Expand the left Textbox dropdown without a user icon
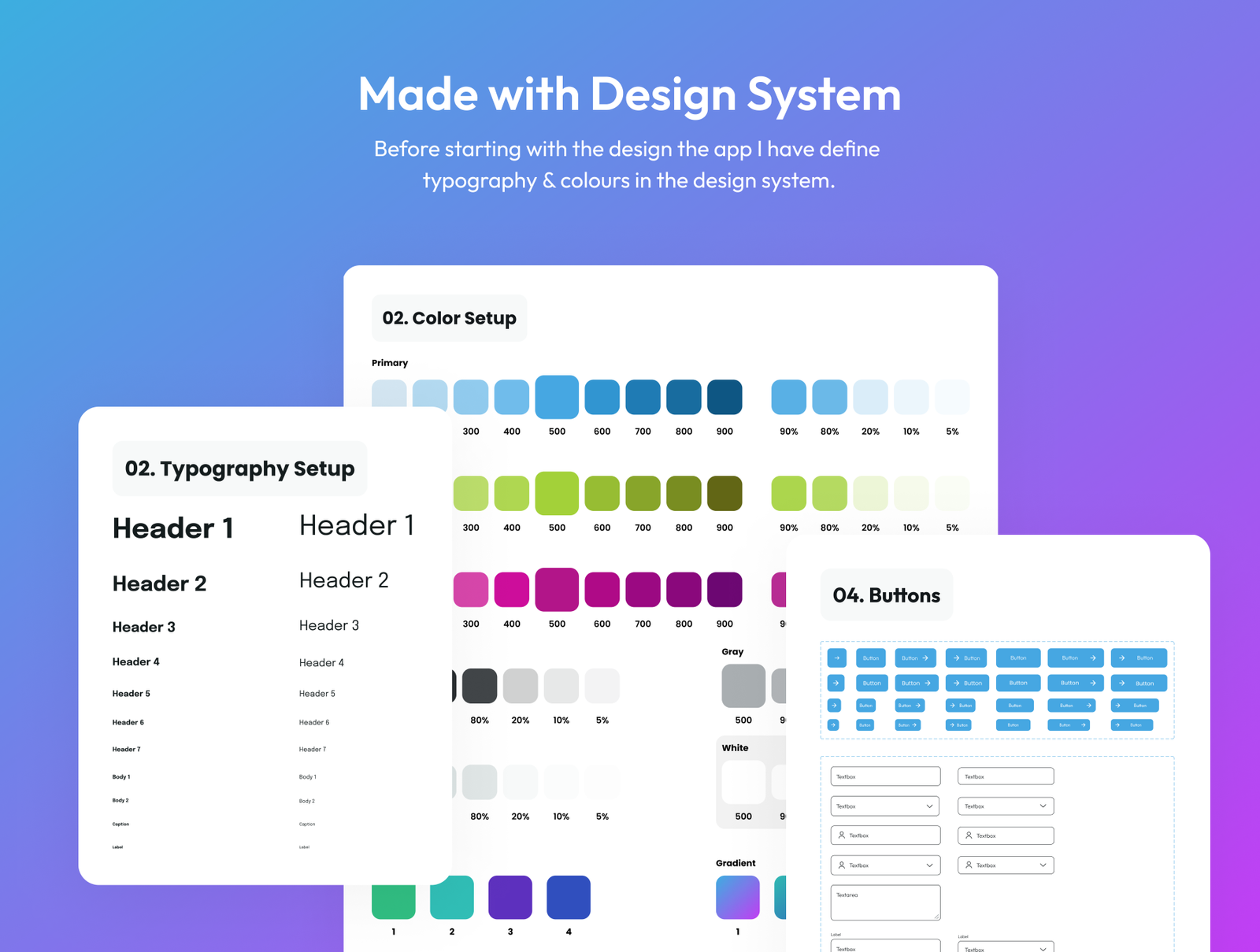Image resolution: width=1260 pixels, height=952 pixels. (929, 806)
